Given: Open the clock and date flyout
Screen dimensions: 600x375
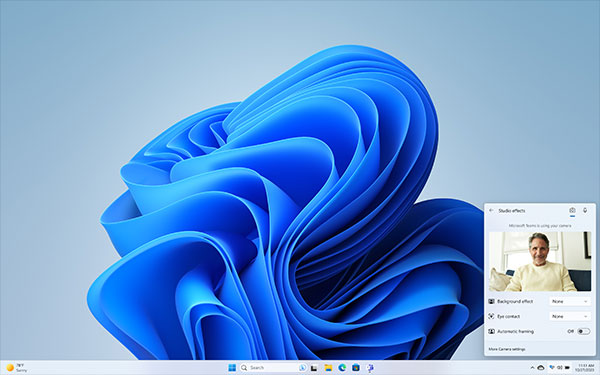Looking at the screenshot, I should point(586,368).
